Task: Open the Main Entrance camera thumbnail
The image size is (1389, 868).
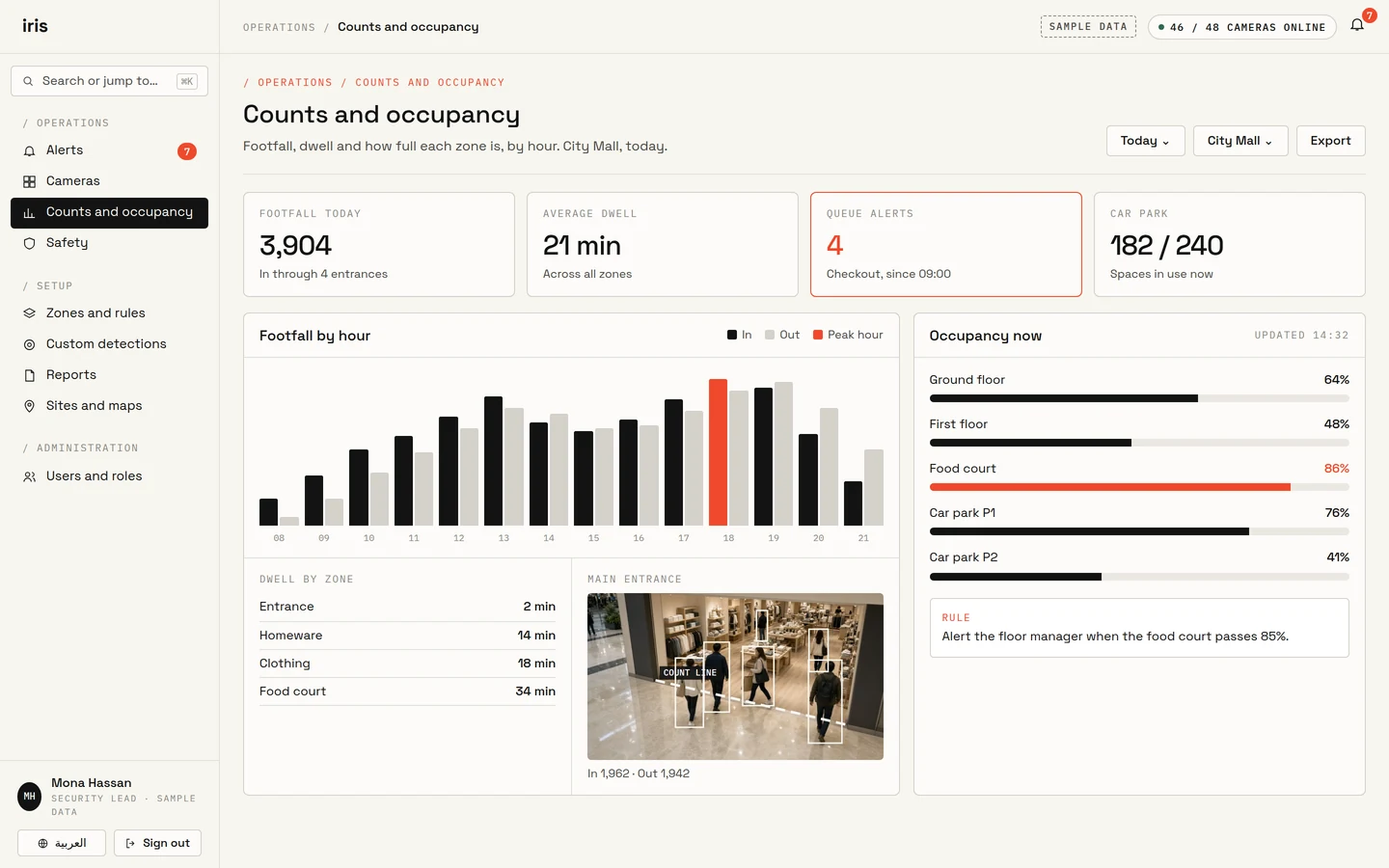Action: point(735,676)
